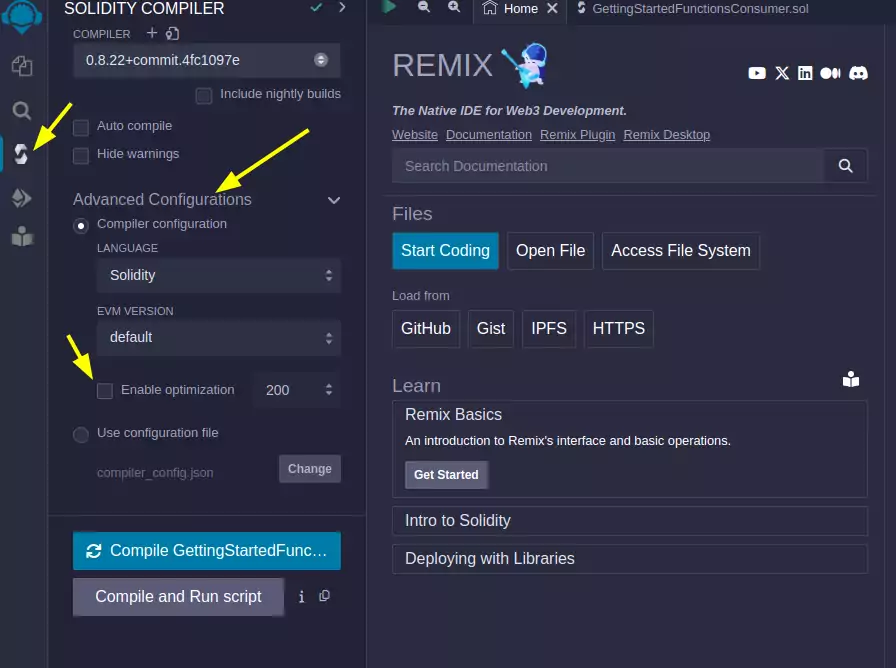Open compiler version 0.8.22 dropdown
This screenshot has width=896, height=668.
(x=207, y=60)
